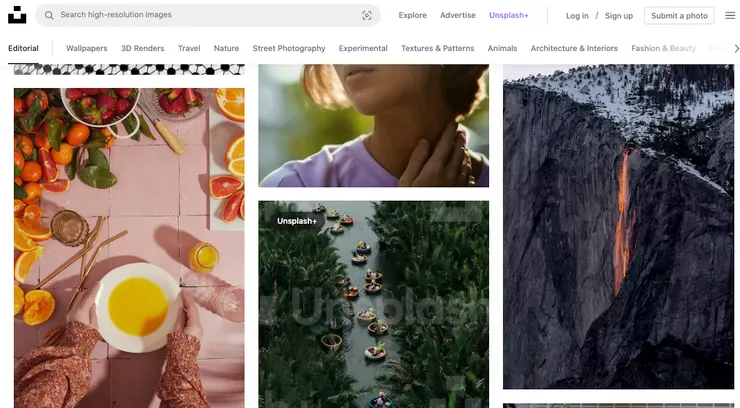Open visual search camera icon
The image size is (740, 408).
coord(367,16)
